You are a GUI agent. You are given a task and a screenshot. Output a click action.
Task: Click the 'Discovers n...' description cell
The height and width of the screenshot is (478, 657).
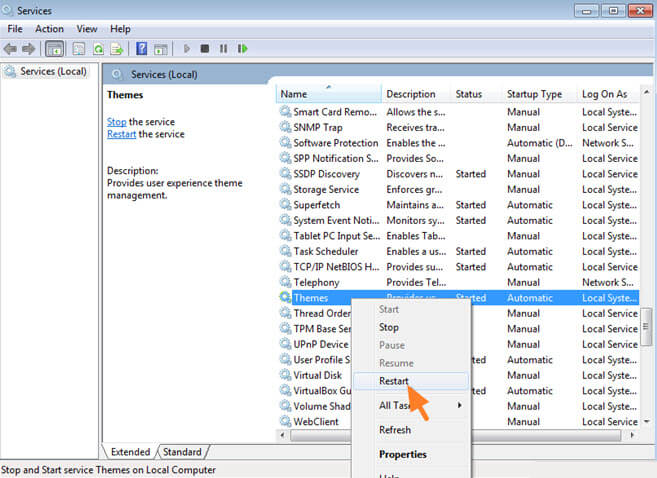pyautogui.click(x=414, y=173)
